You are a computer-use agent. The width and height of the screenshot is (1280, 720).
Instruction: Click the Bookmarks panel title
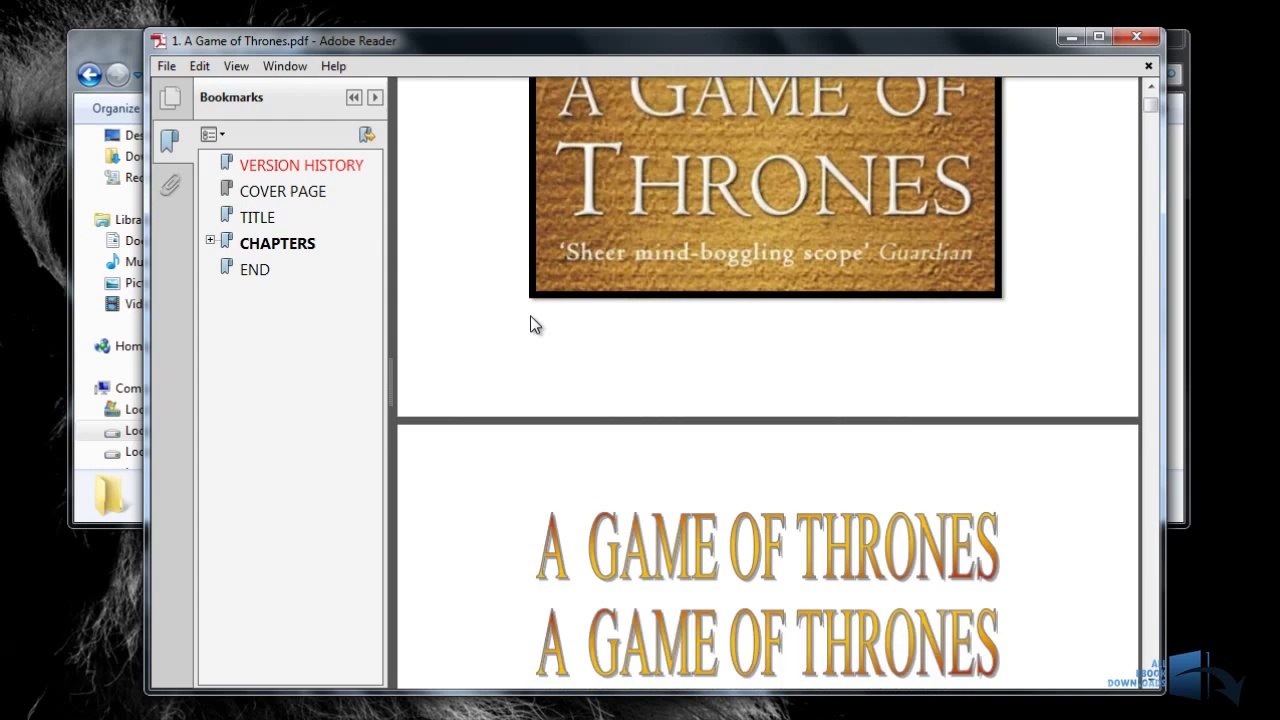click(231, 97)
